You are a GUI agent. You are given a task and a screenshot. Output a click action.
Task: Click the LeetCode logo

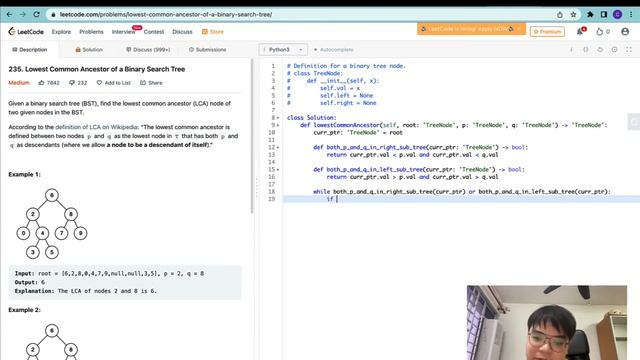(x=26, y=31)
